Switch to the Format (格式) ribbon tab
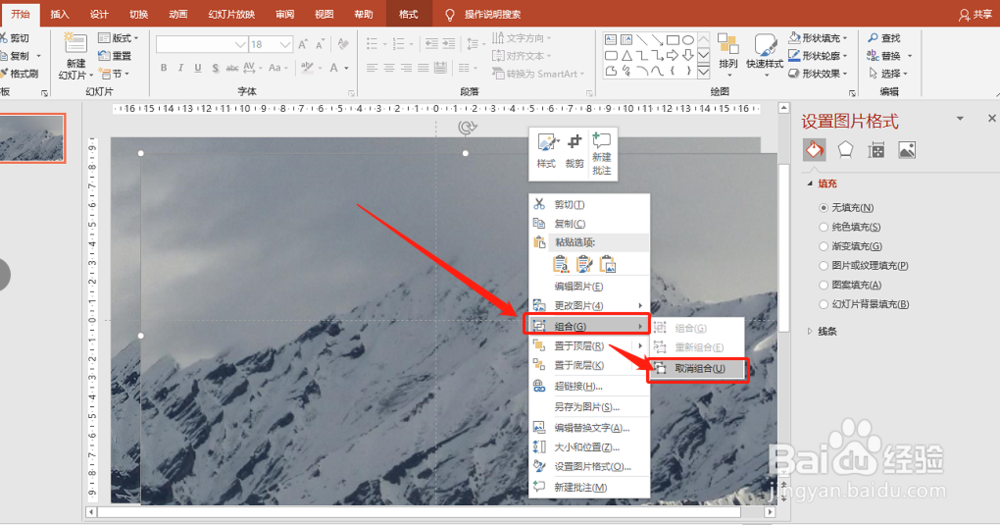The height and width of the screenshot is (525, 1000). [408, 14]
